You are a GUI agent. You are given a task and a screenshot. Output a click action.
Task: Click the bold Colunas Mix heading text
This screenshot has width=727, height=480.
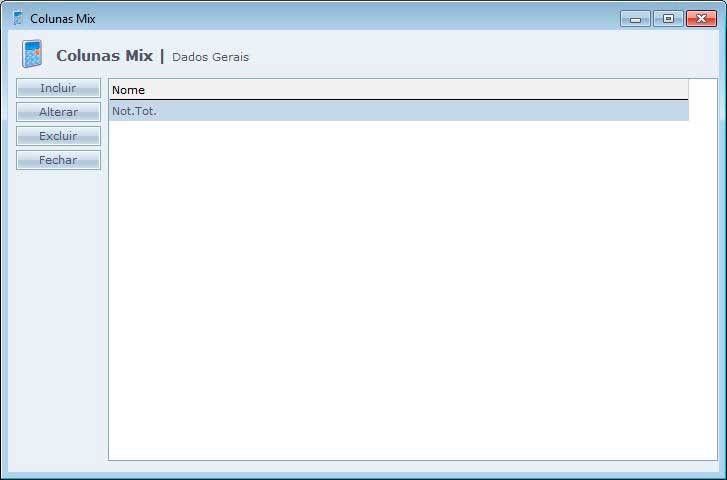(104, 56)
